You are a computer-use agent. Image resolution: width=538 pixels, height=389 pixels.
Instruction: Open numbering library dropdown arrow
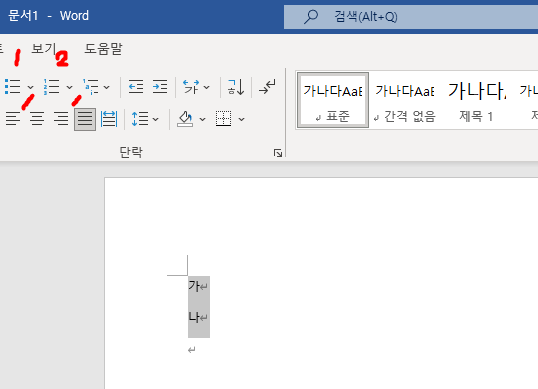[x=70, y=87]
